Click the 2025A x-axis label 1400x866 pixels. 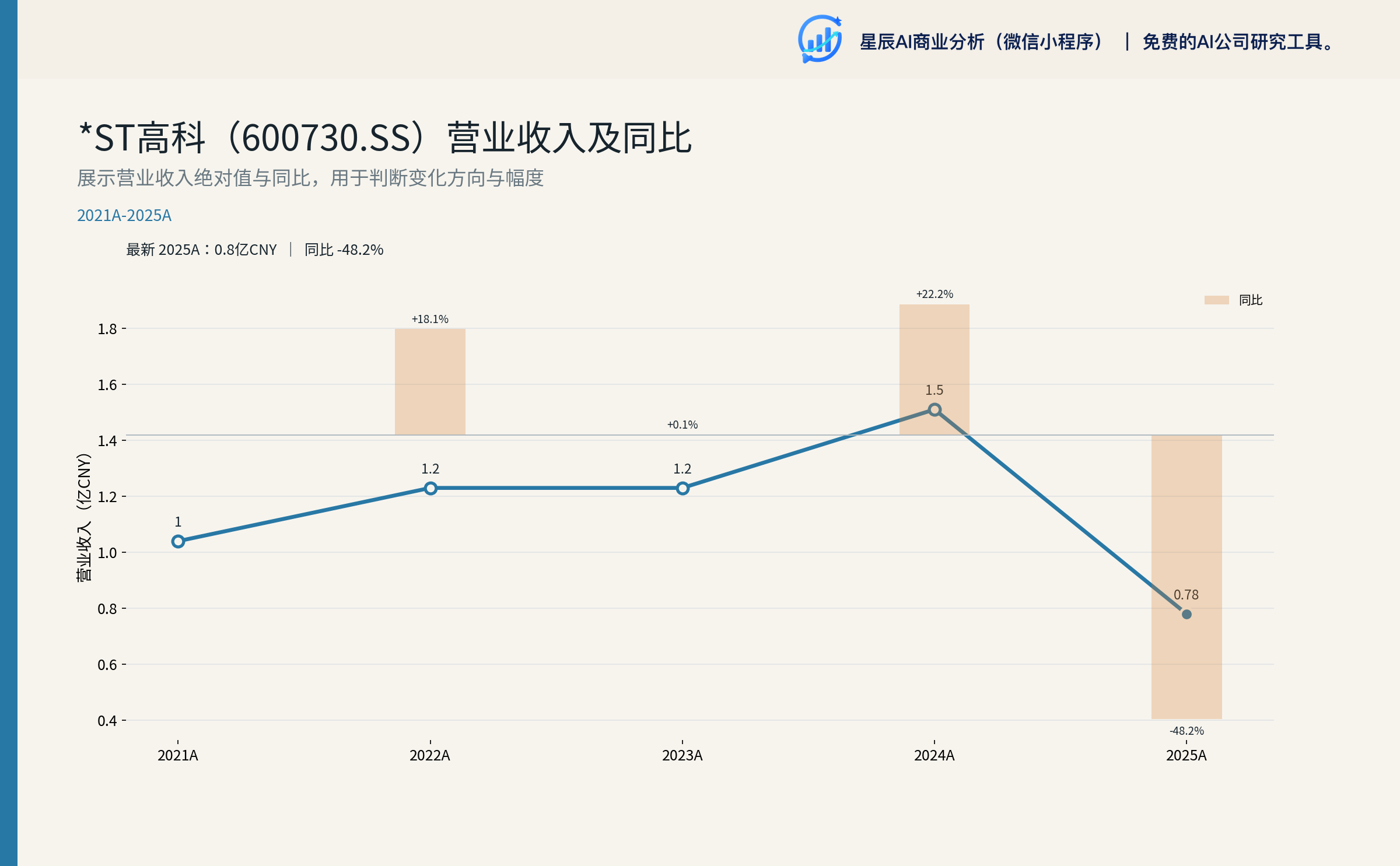click(1186, 755)
